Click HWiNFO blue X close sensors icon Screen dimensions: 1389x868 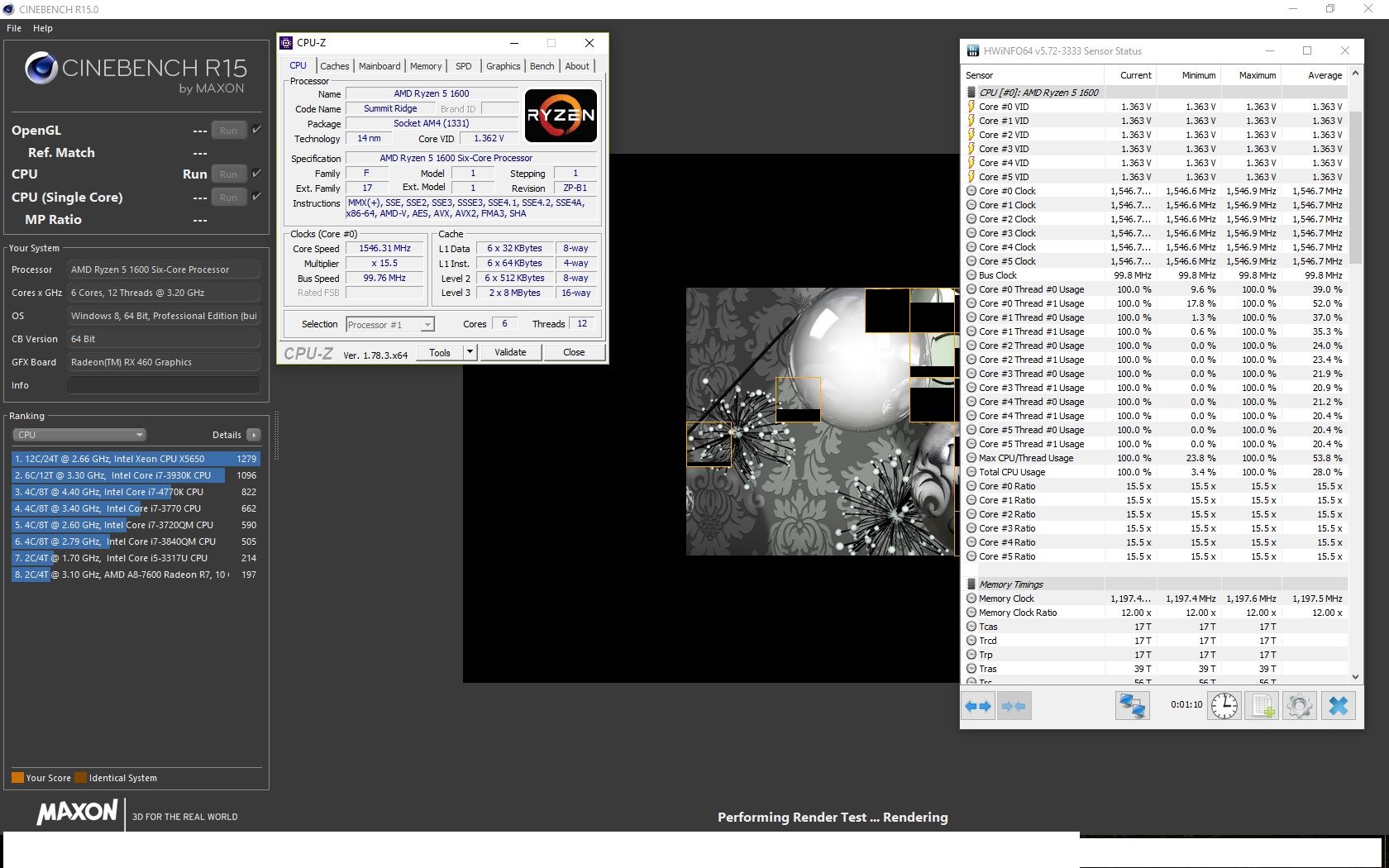tap(1339, 706)
